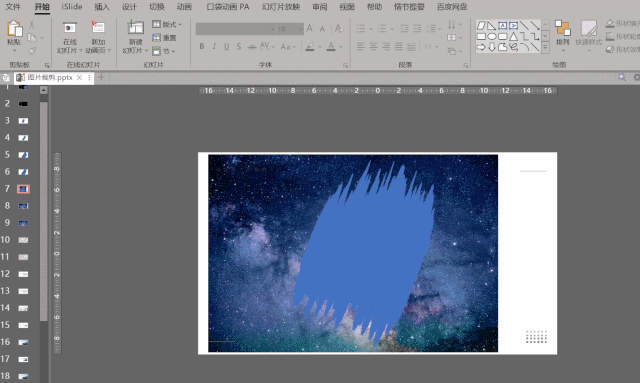The width and height of the screenshot is (640, 383).
Task: Close the 图片裁剪.pptx document tab
Action: 79,77
